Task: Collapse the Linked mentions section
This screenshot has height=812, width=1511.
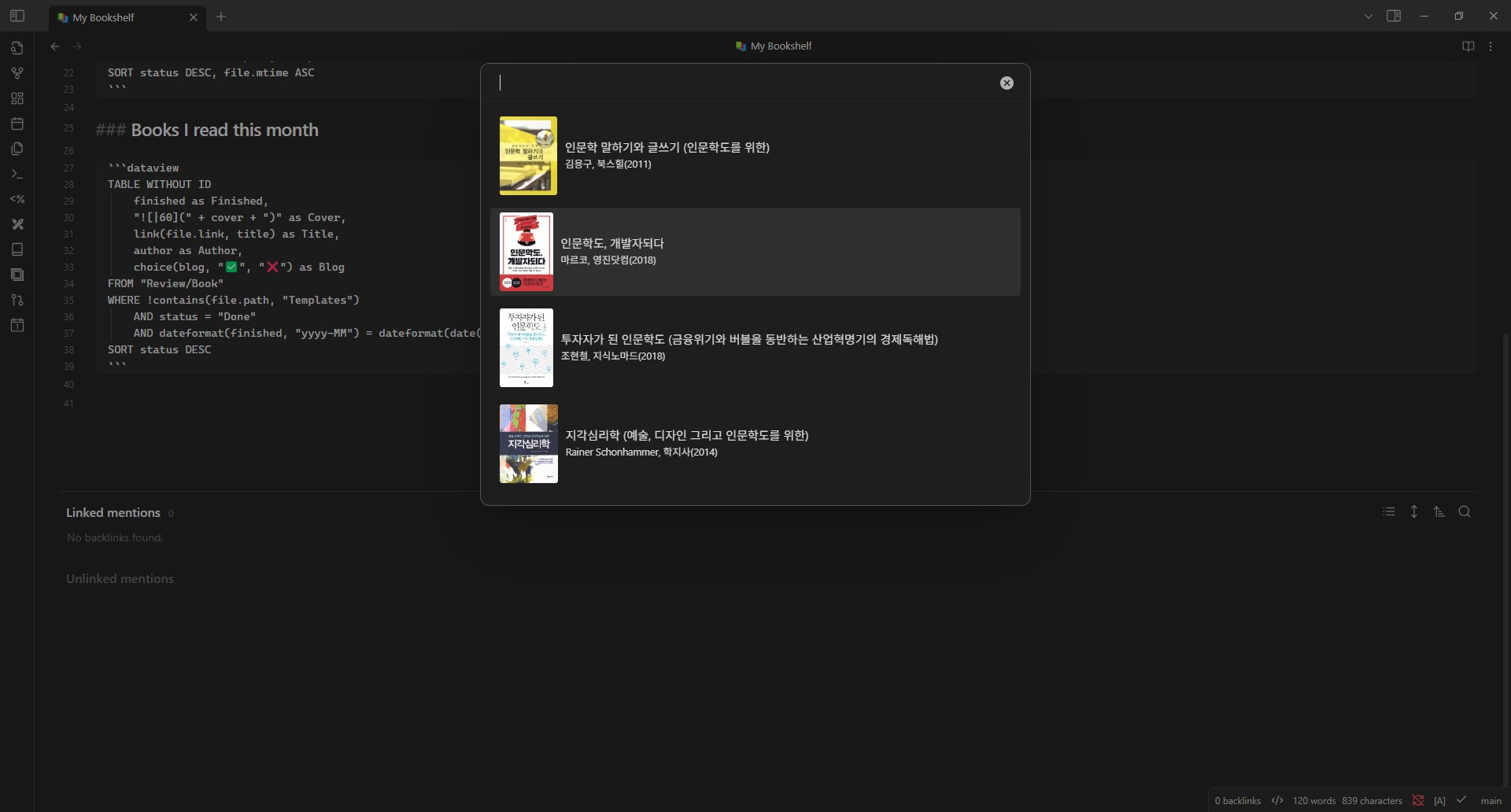Action: (x=113, y=512)
